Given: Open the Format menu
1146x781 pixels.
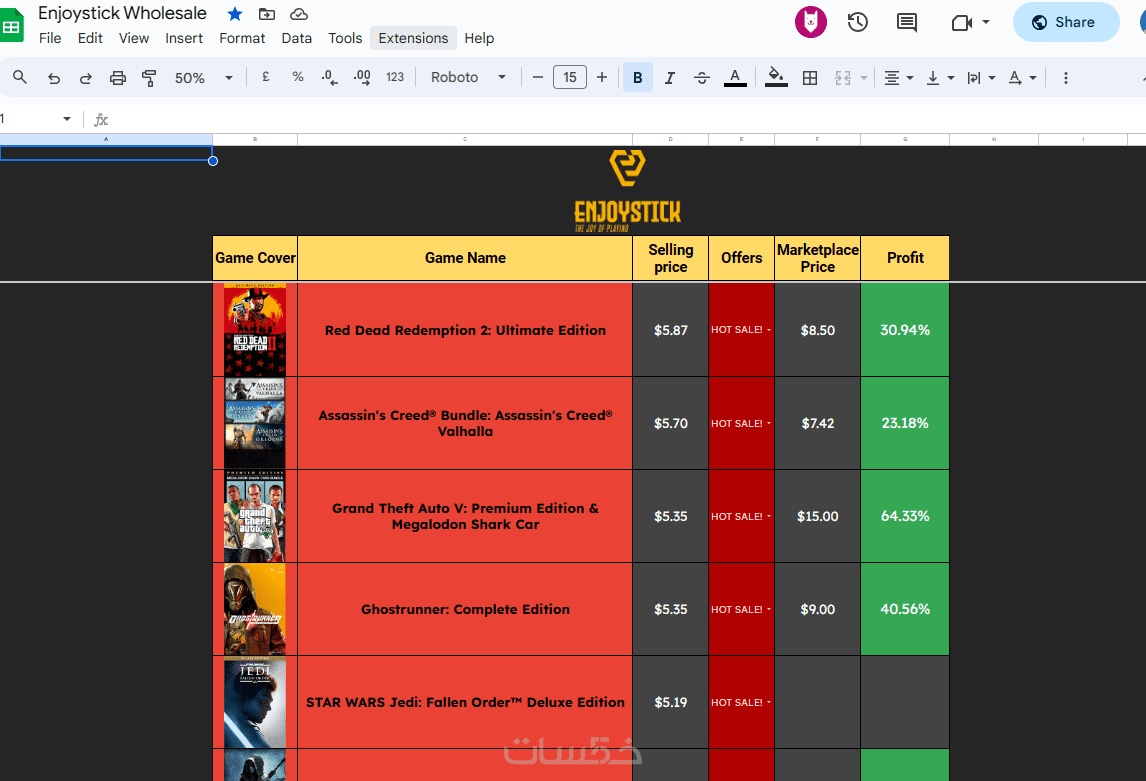Looking at the screenshot, I should (242, 38).
